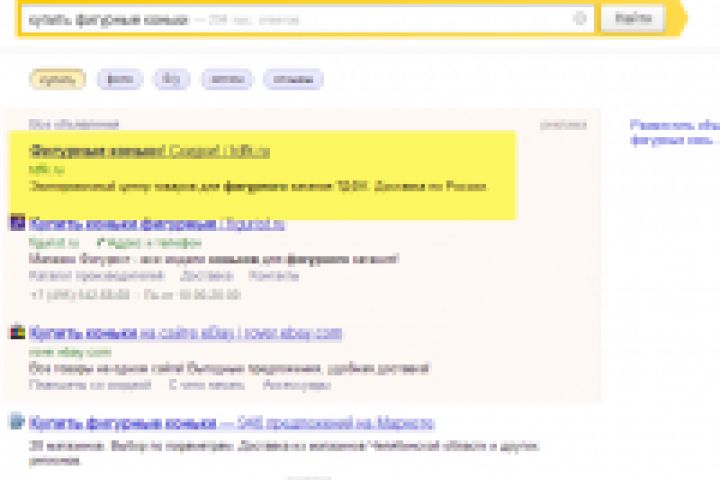Select the third short suggestion chip
This screenshot has height=480, width=720.
click(x=171, y=79)
